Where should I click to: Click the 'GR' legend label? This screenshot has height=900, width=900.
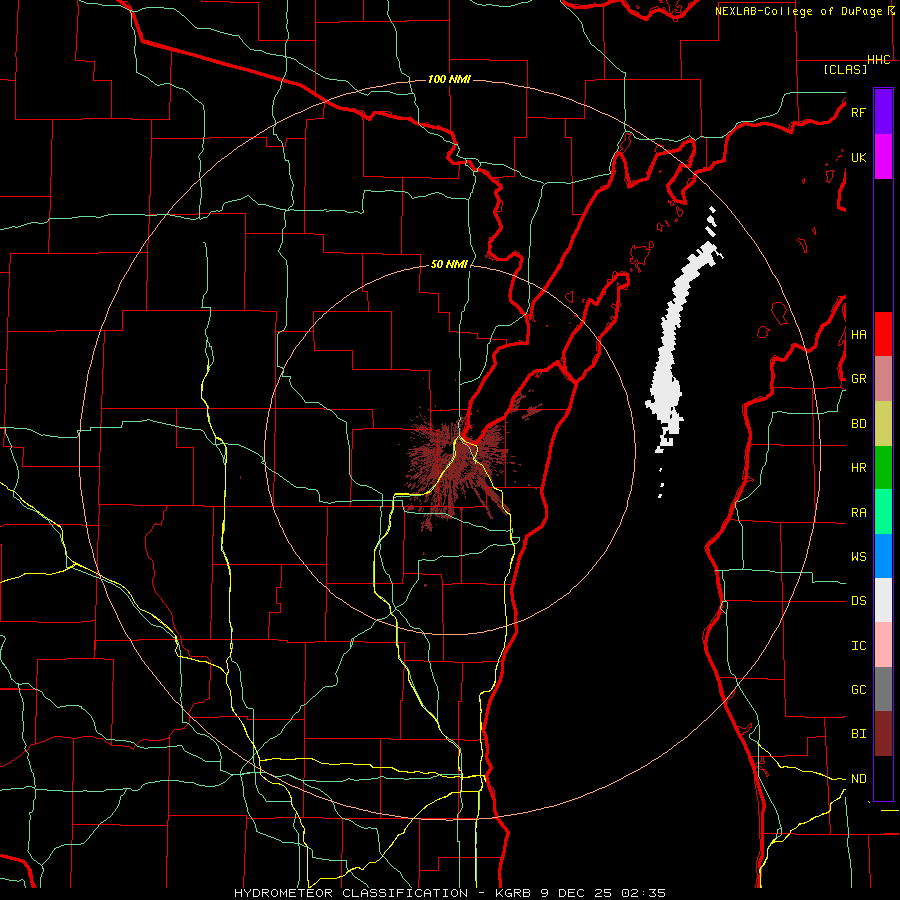[858, 379]
